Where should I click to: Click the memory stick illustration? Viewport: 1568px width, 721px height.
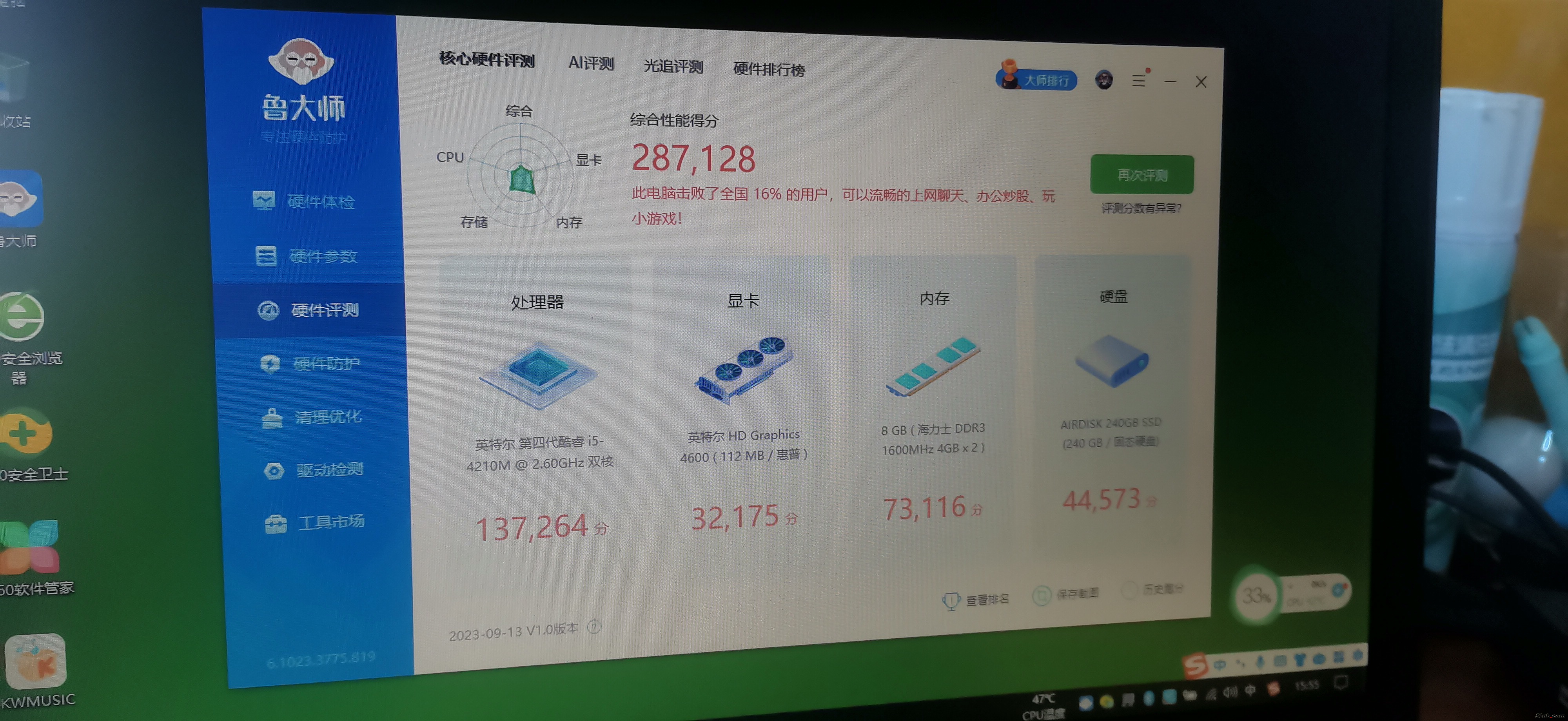coord(933,366)
